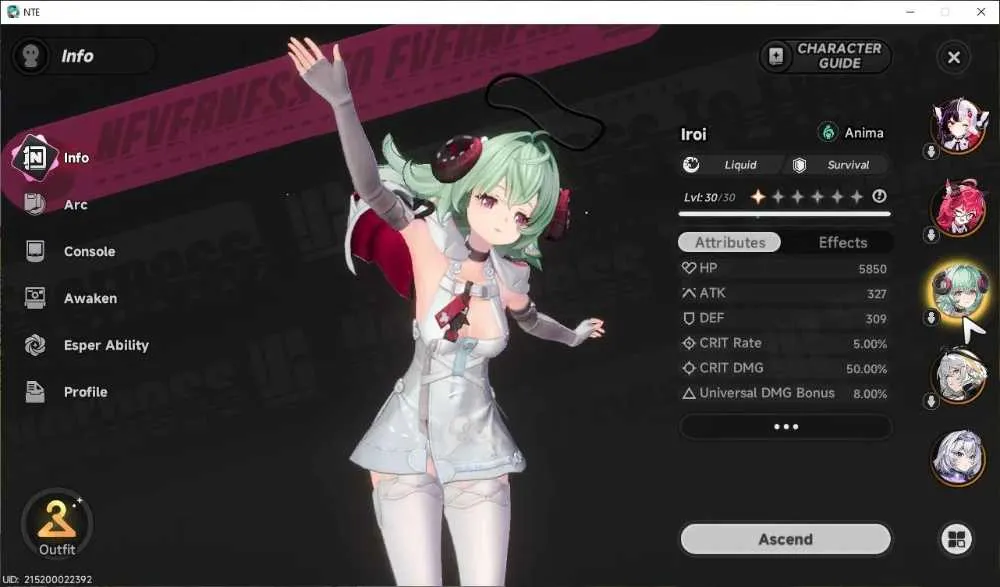
Task: Select the highlighted Info item in the left menu
Action: 51,158
